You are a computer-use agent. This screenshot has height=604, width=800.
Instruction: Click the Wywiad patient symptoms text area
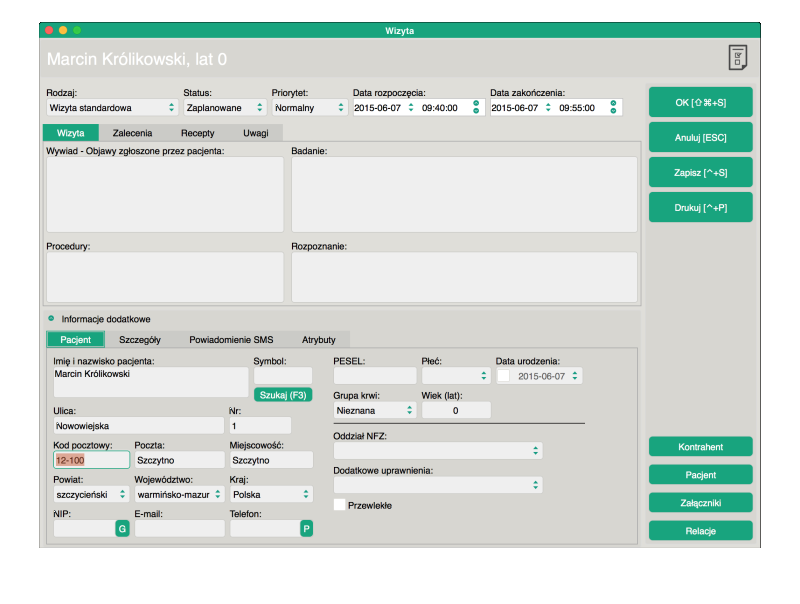coord(165,194)
